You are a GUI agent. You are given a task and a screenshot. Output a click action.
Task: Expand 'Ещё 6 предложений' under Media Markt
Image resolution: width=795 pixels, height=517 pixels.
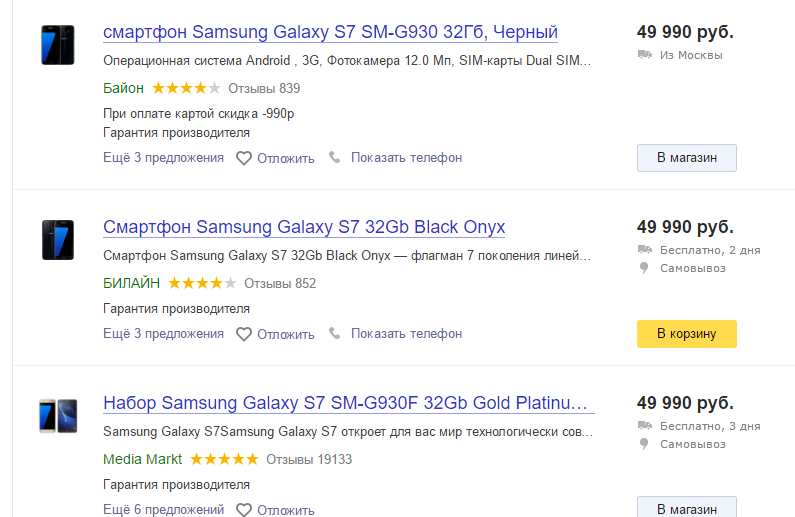(x=163, y=510)
